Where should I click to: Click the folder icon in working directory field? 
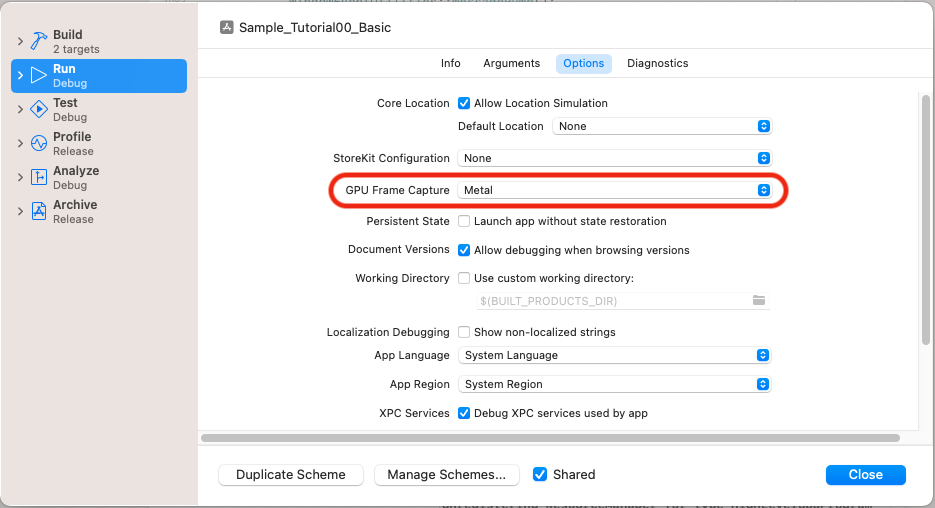[x=758, y=301]
